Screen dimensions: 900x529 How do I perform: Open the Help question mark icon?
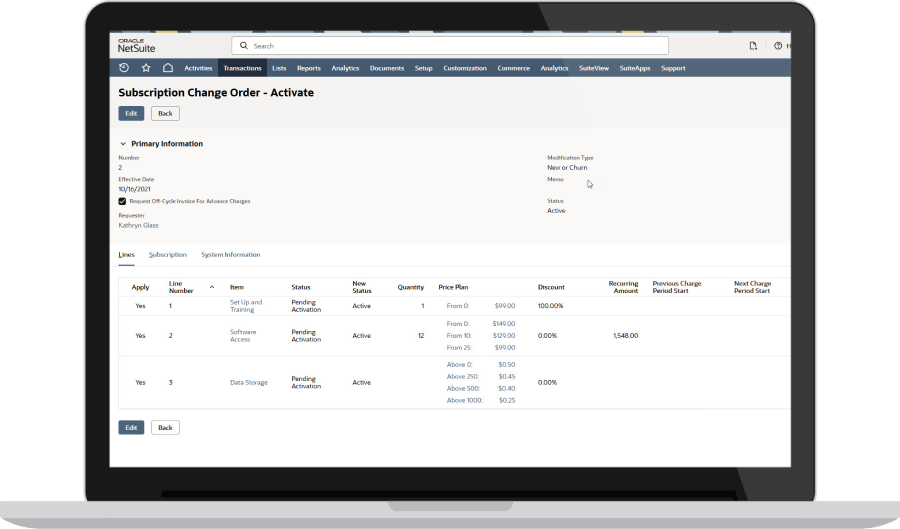tap(778, 46)
